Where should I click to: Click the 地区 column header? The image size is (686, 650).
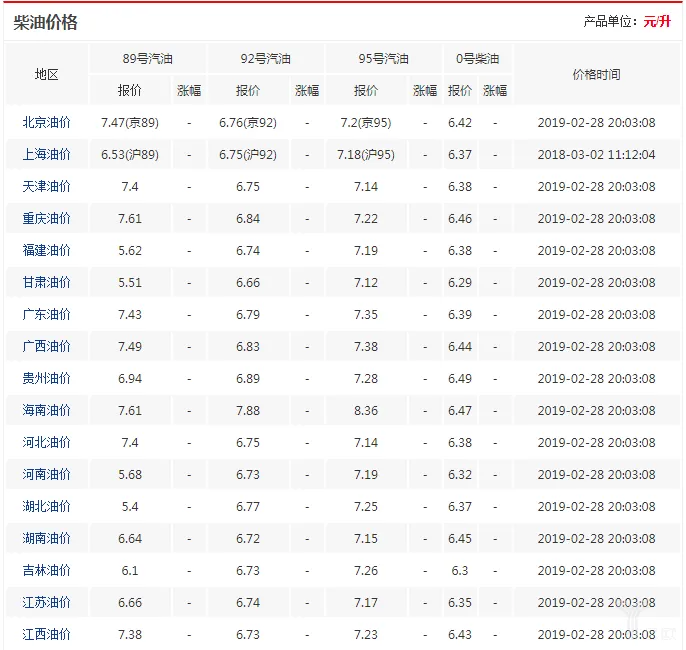tap(46, 74)
